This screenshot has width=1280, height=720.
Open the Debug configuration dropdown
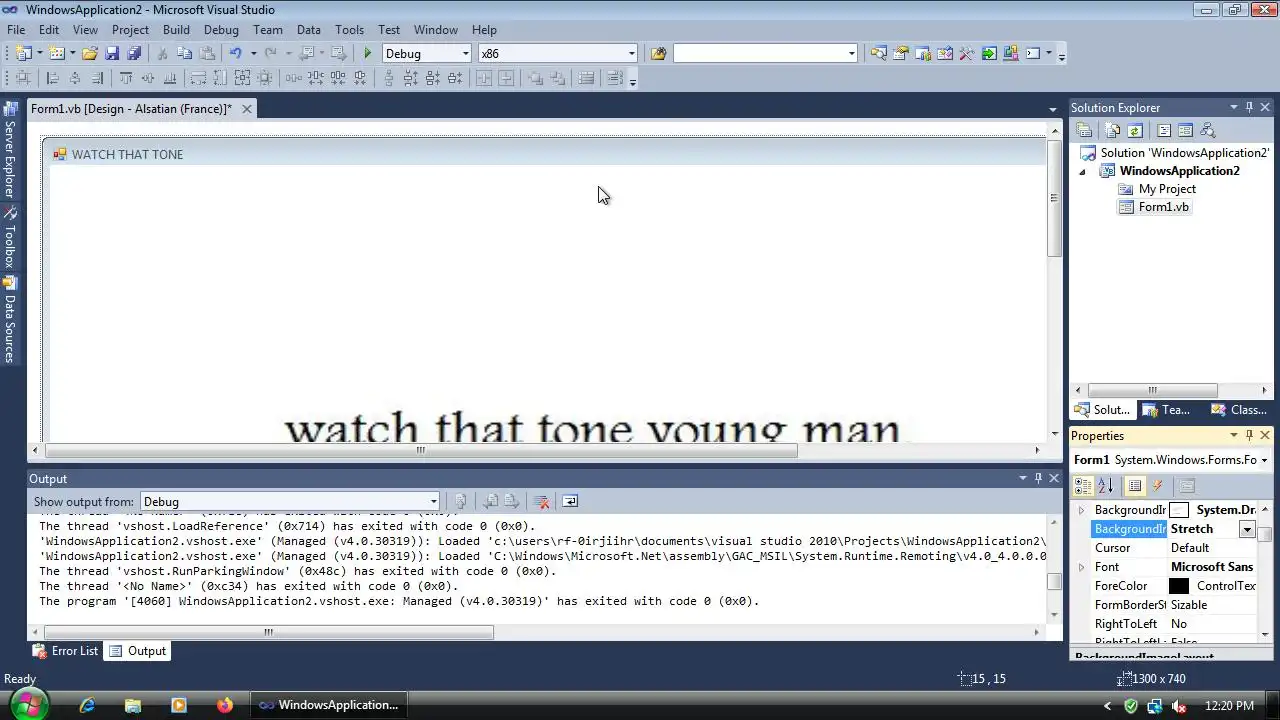(465, 53)
